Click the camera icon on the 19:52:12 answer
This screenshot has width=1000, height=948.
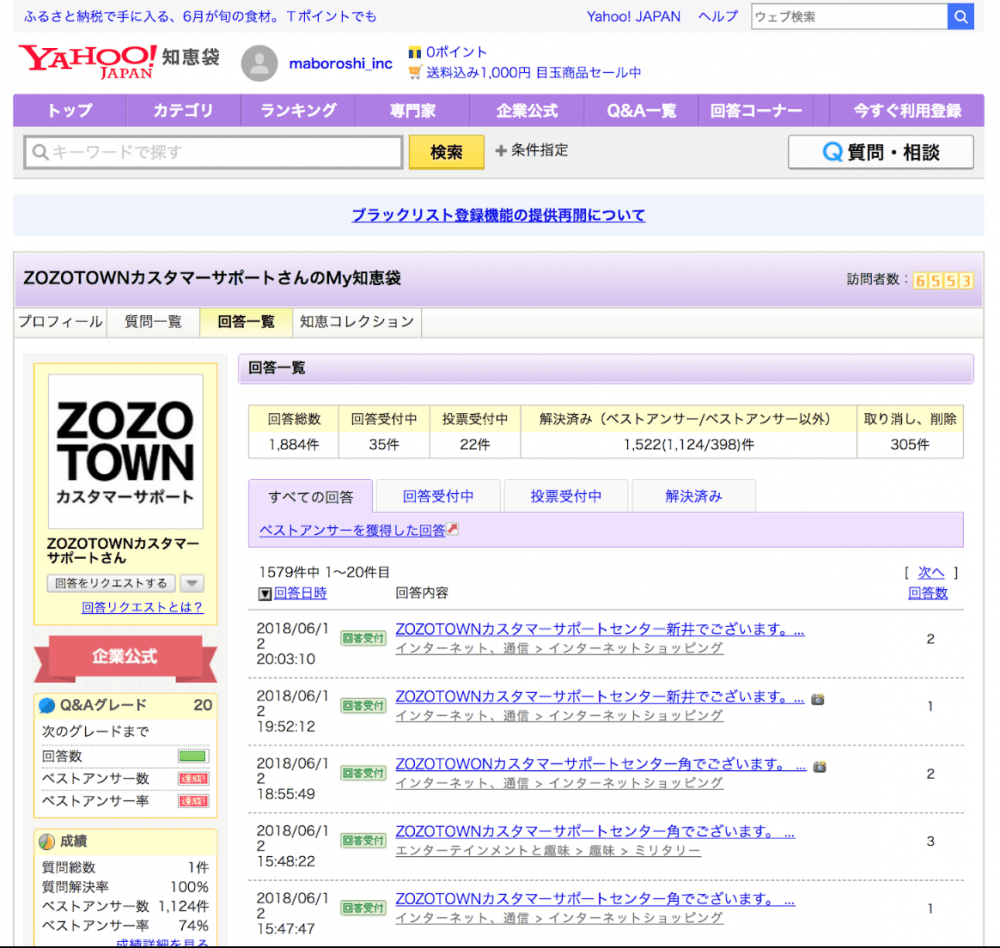[x=818, y=699]
